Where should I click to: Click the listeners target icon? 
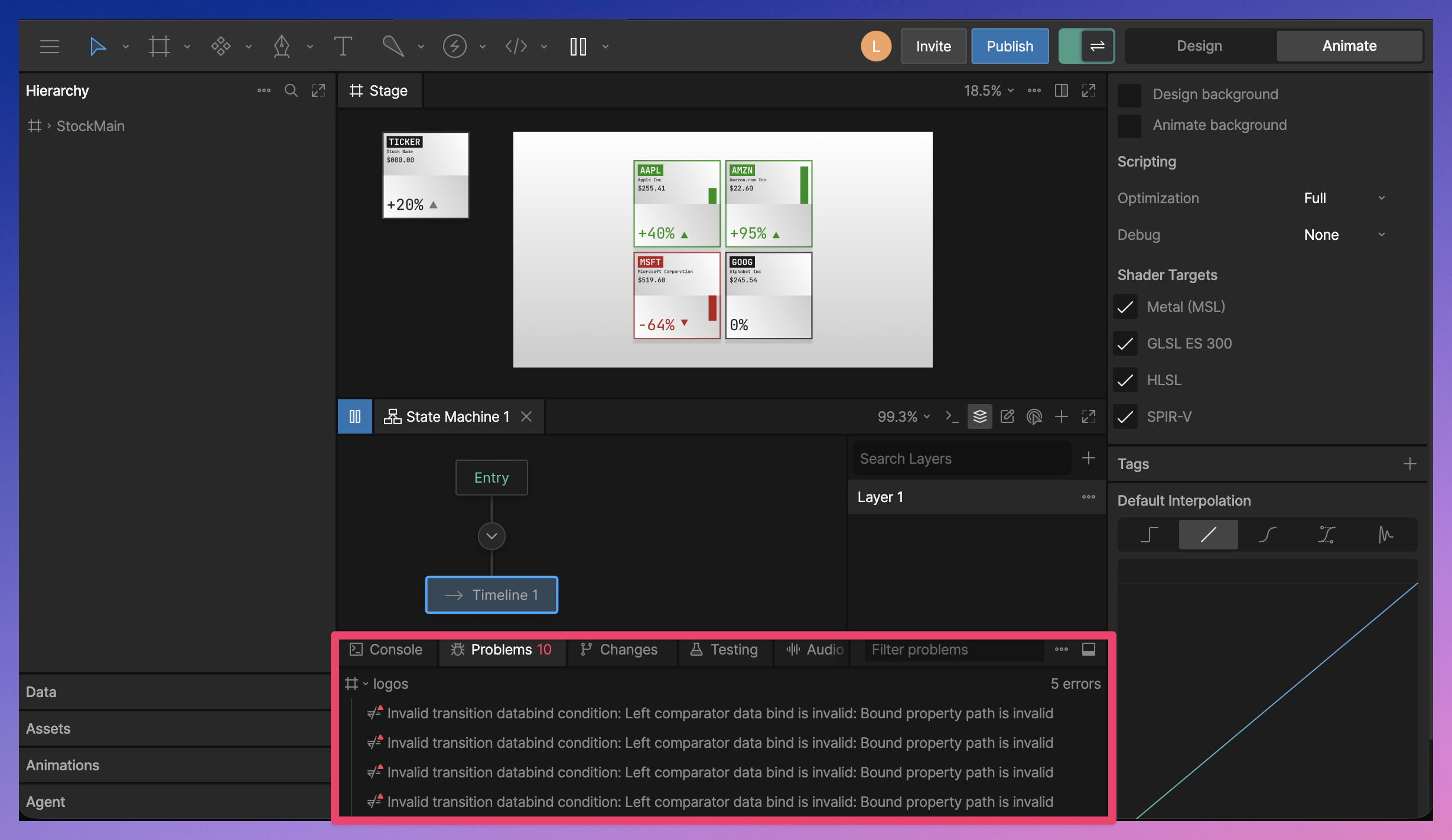[x=1034, y=416]
